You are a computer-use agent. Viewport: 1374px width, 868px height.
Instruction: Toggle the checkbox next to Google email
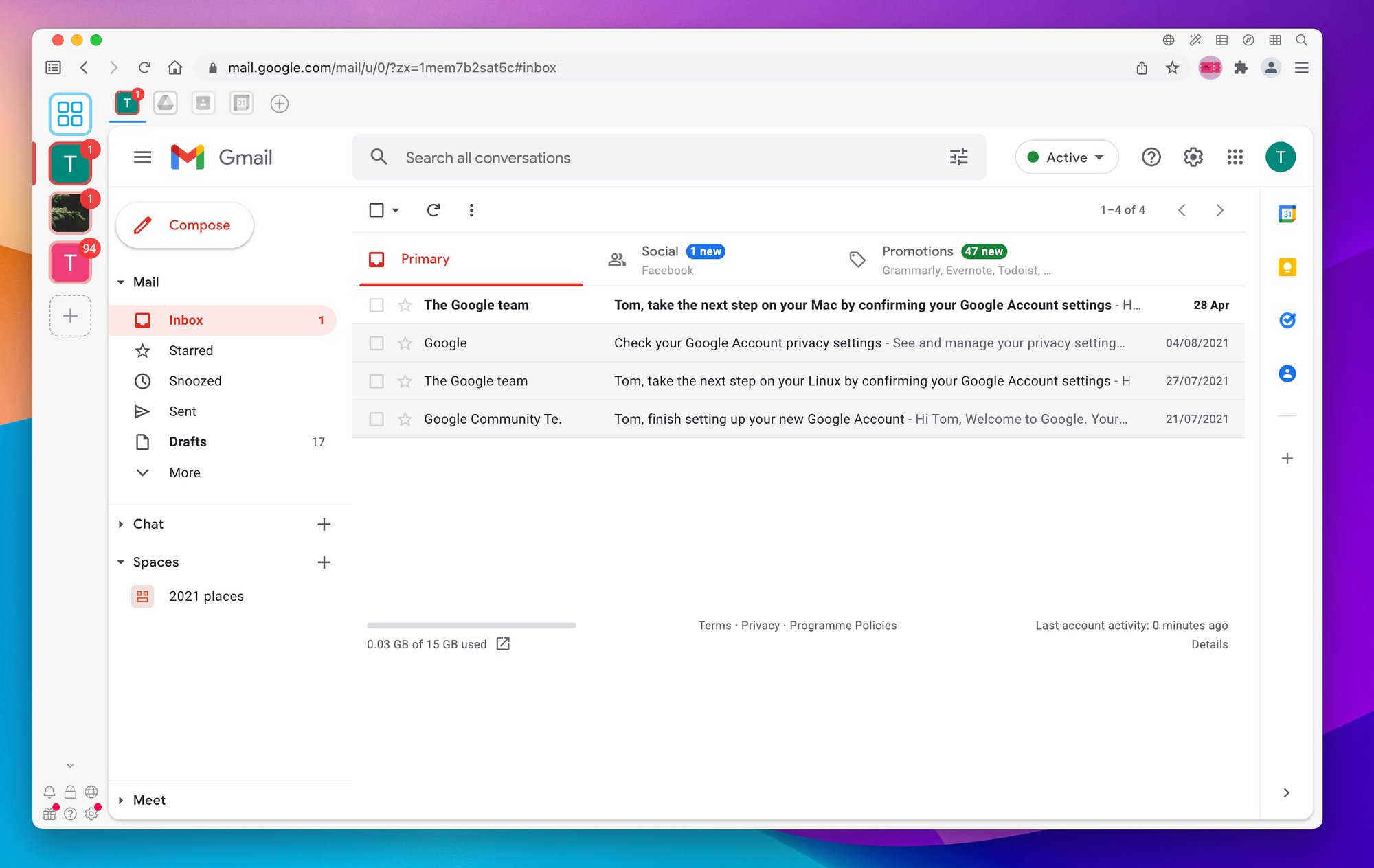point(377,343)
